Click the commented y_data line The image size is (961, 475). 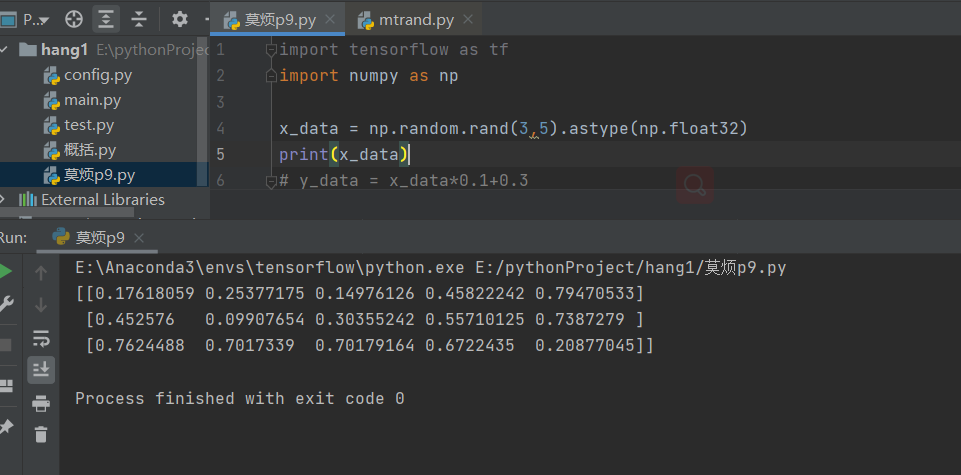pos(404,181)
